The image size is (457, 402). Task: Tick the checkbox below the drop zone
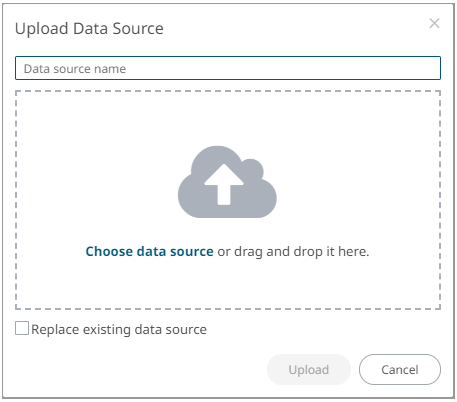coord(22,328)
